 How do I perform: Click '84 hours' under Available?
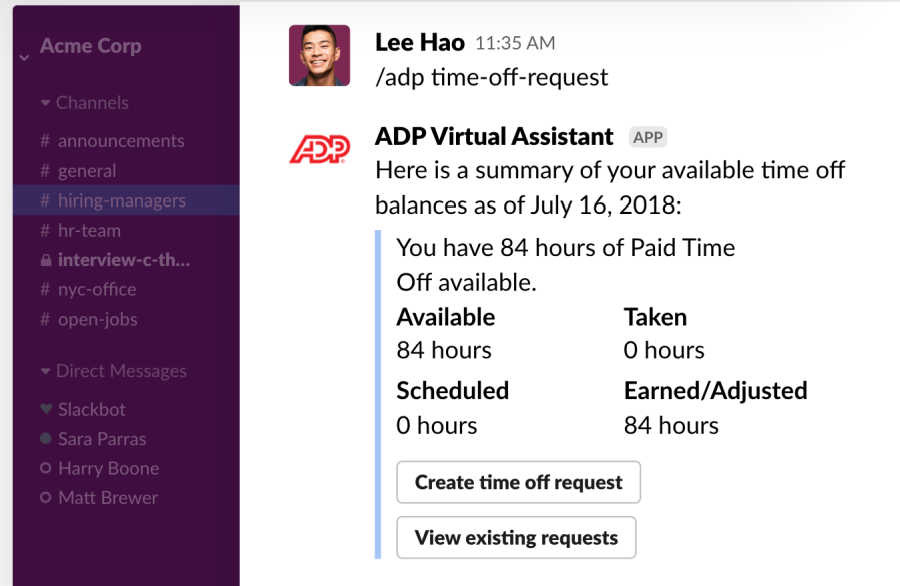(444, 350)
